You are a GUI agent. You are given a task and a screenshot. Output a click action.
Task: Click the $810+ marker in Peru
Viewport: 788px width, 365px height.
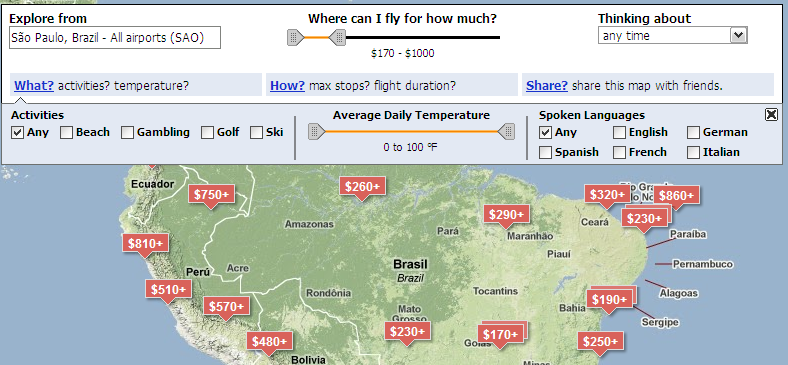click(145, 243)
